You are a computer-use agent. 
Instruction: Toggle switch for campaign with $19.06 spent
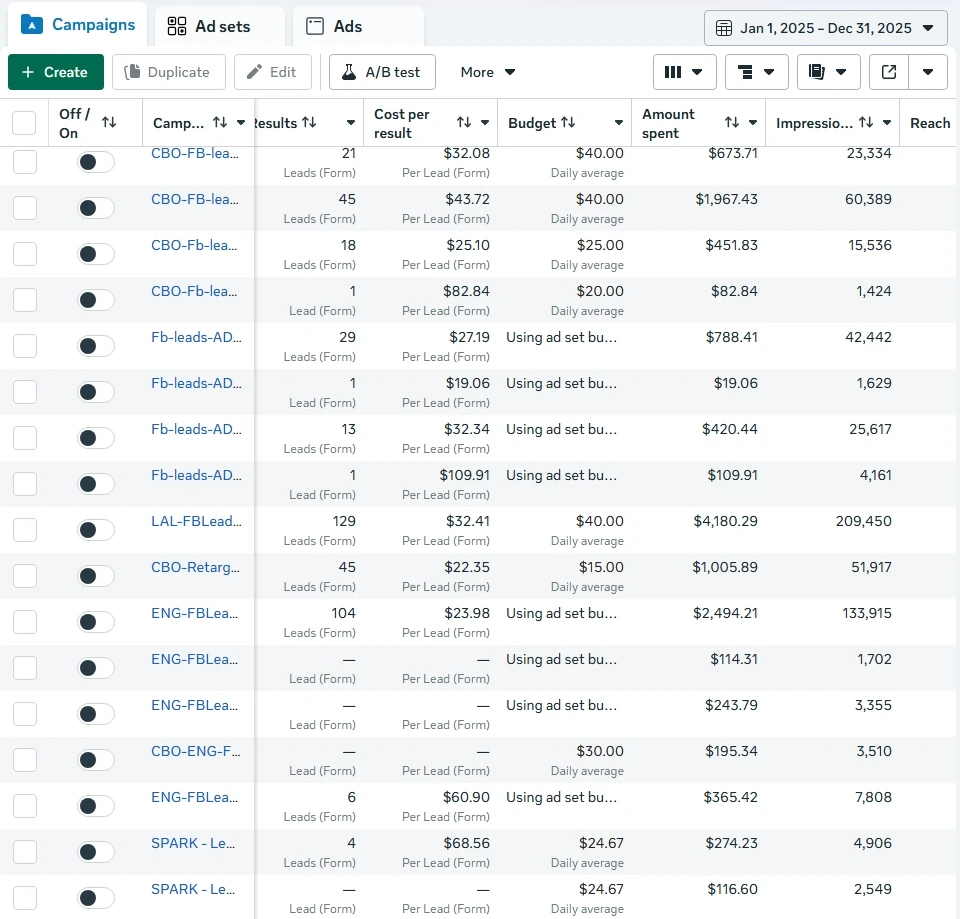click(x=96, y=392)
